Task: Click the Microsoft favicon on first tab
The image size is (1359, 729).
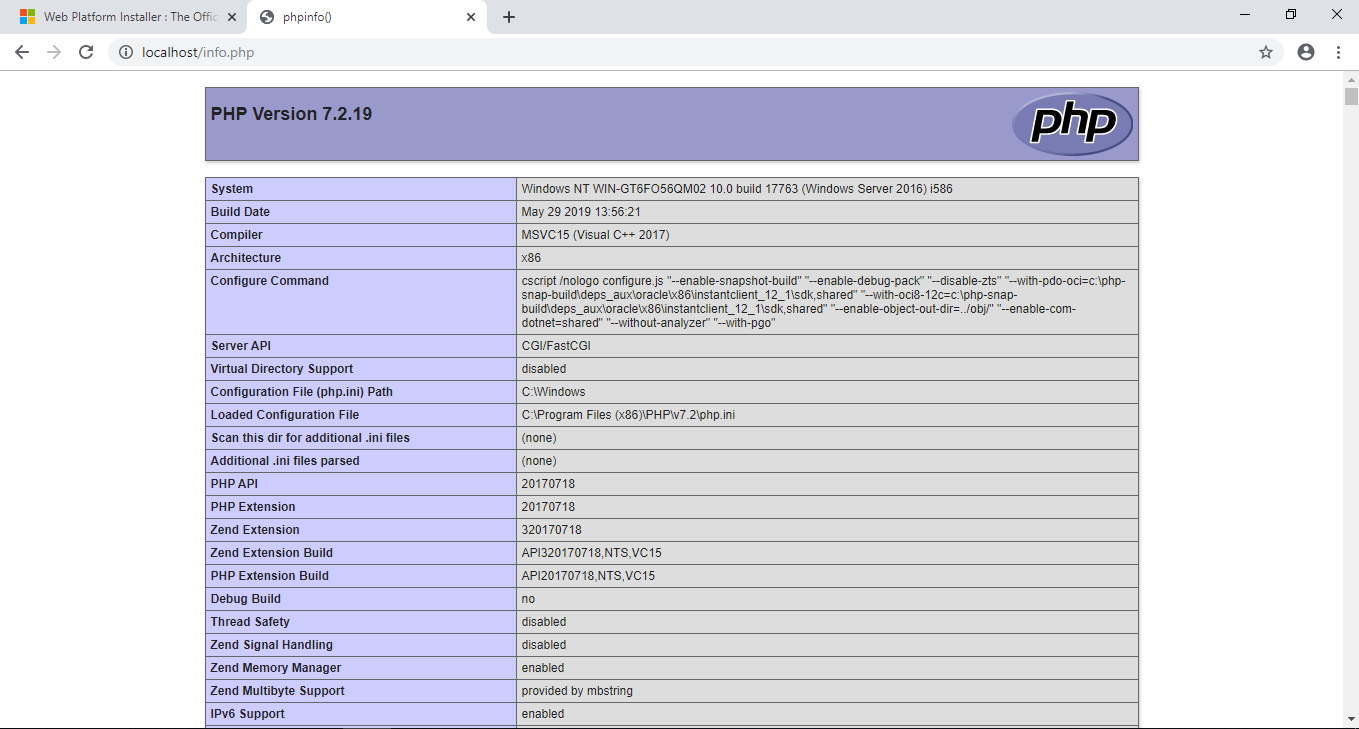Action: click(27, 17)
